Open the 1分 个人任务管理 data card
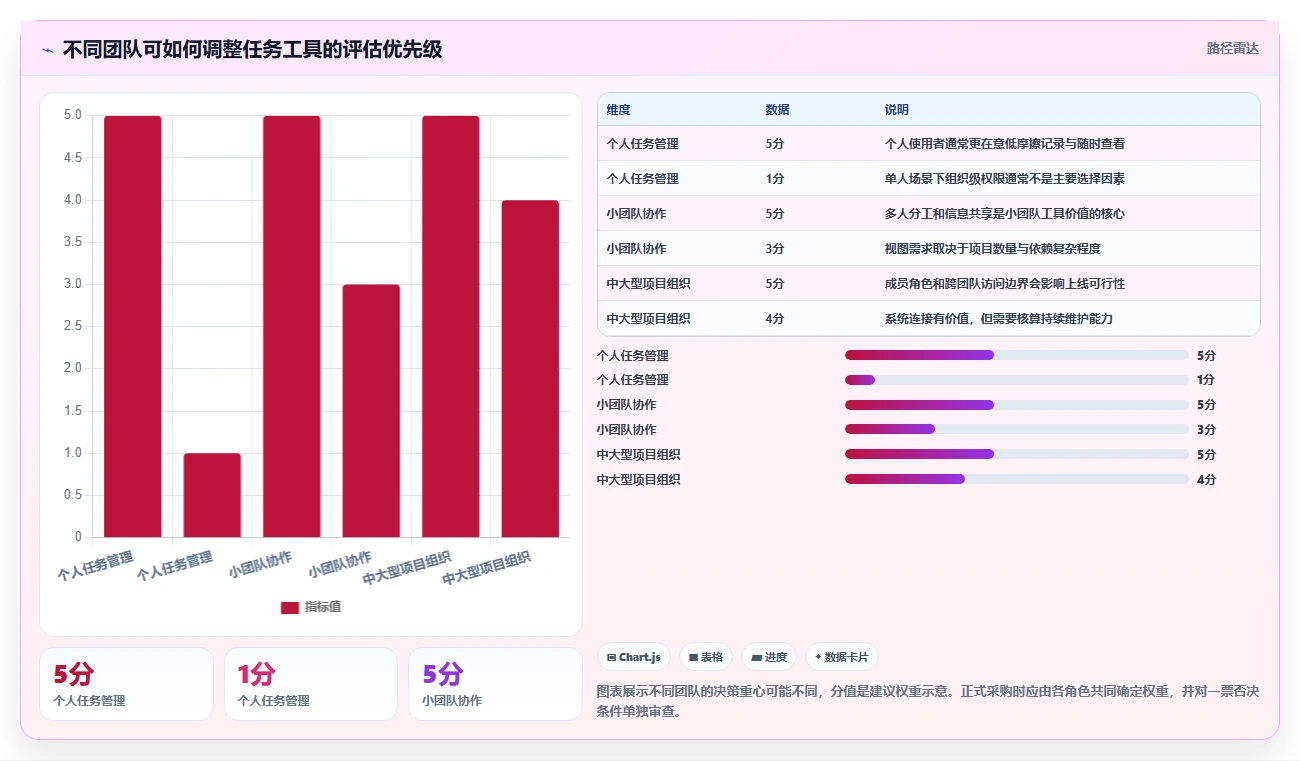This screenshot has width=1300, height=761. tap(311, 684)
